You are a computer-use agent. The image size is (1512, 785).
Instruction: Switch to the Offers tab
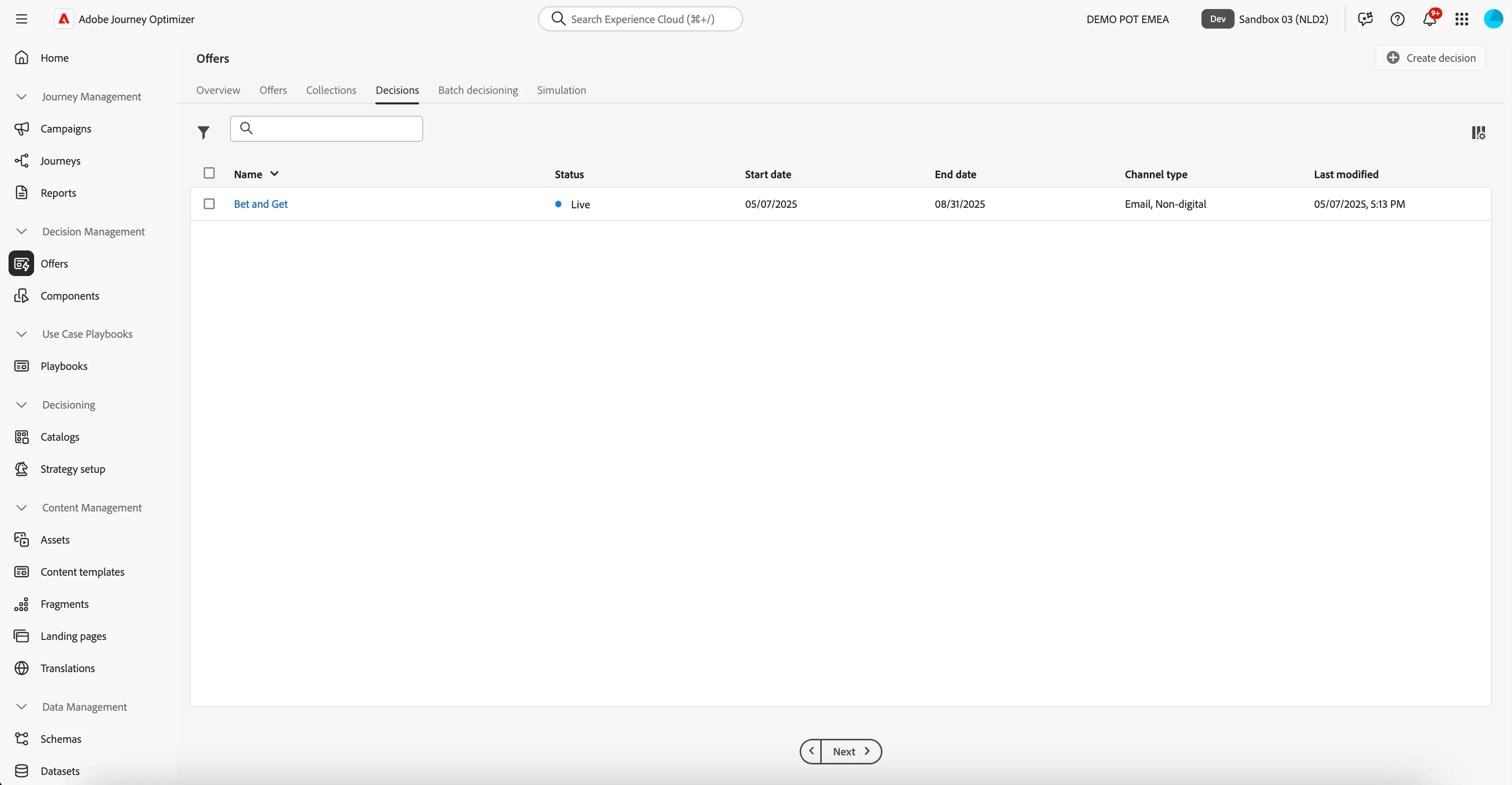(273, 90)
